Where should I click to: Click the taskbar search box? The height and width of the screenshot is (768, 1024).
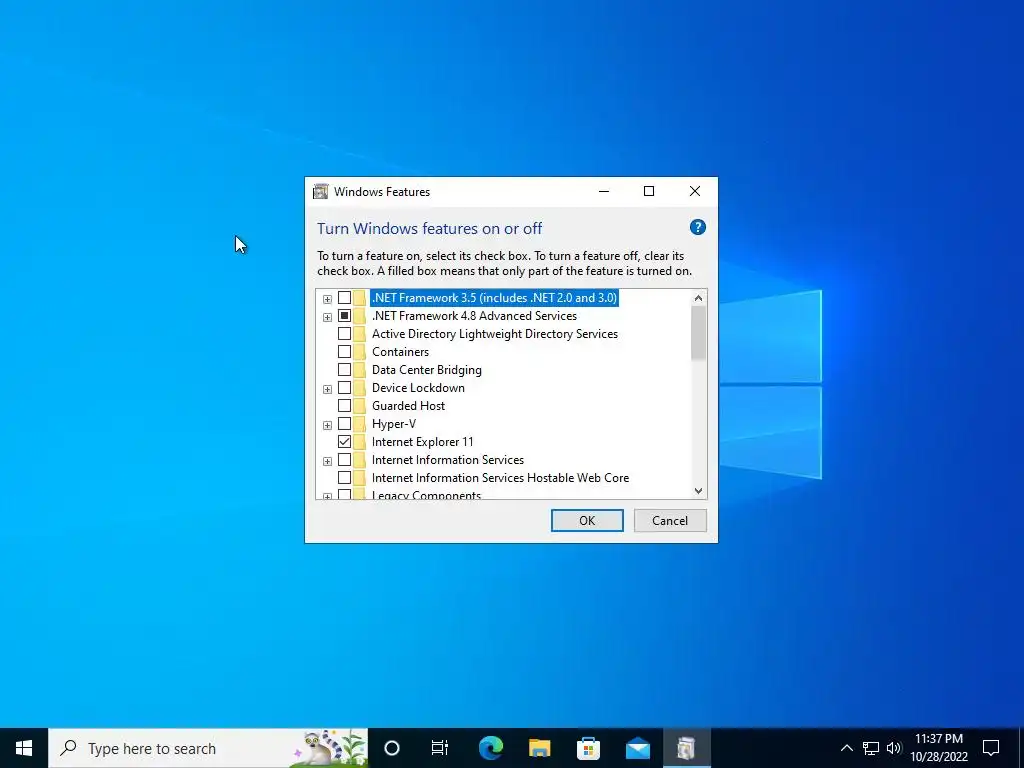pos(208,748)
